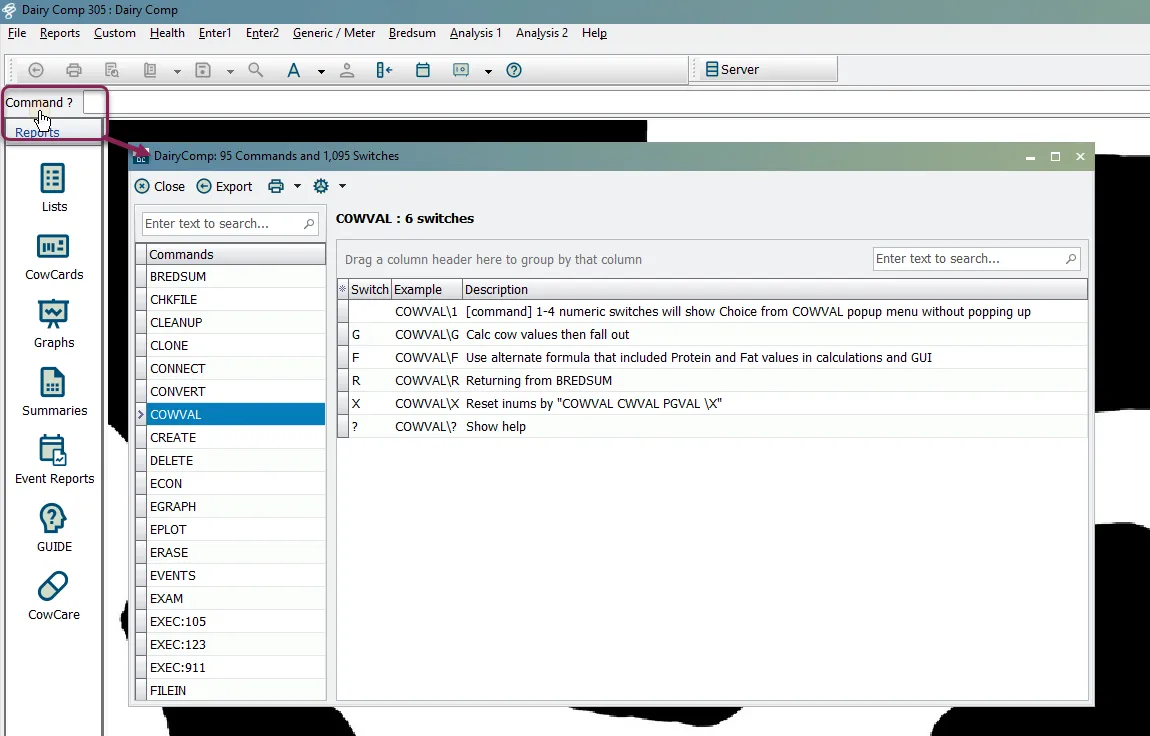The image size is (1150, 736).
Task: Click the switches search text box
Action: tap(976, 259)
